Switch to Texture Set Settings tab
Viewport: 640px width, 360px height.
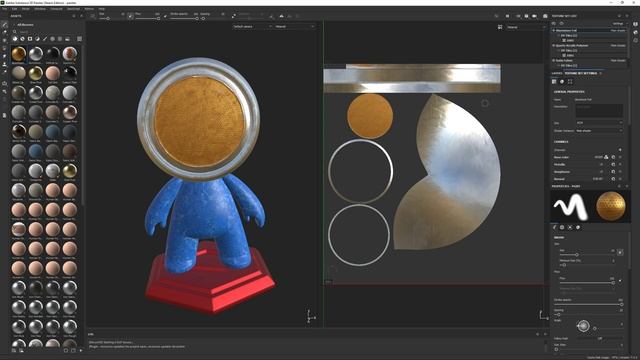581,73
